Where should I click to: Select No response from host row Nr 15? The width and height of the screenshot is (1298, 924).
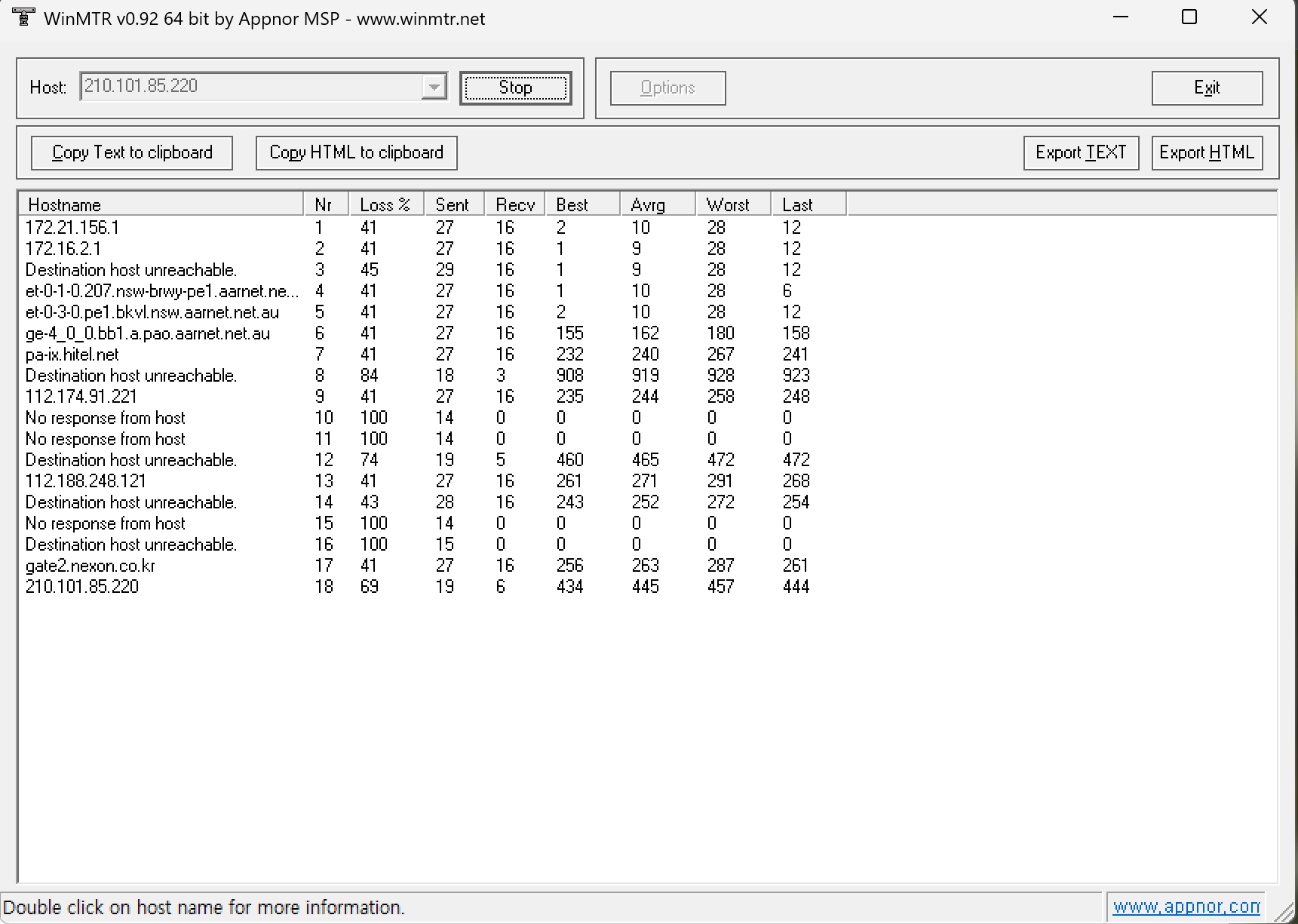(434, 523)
